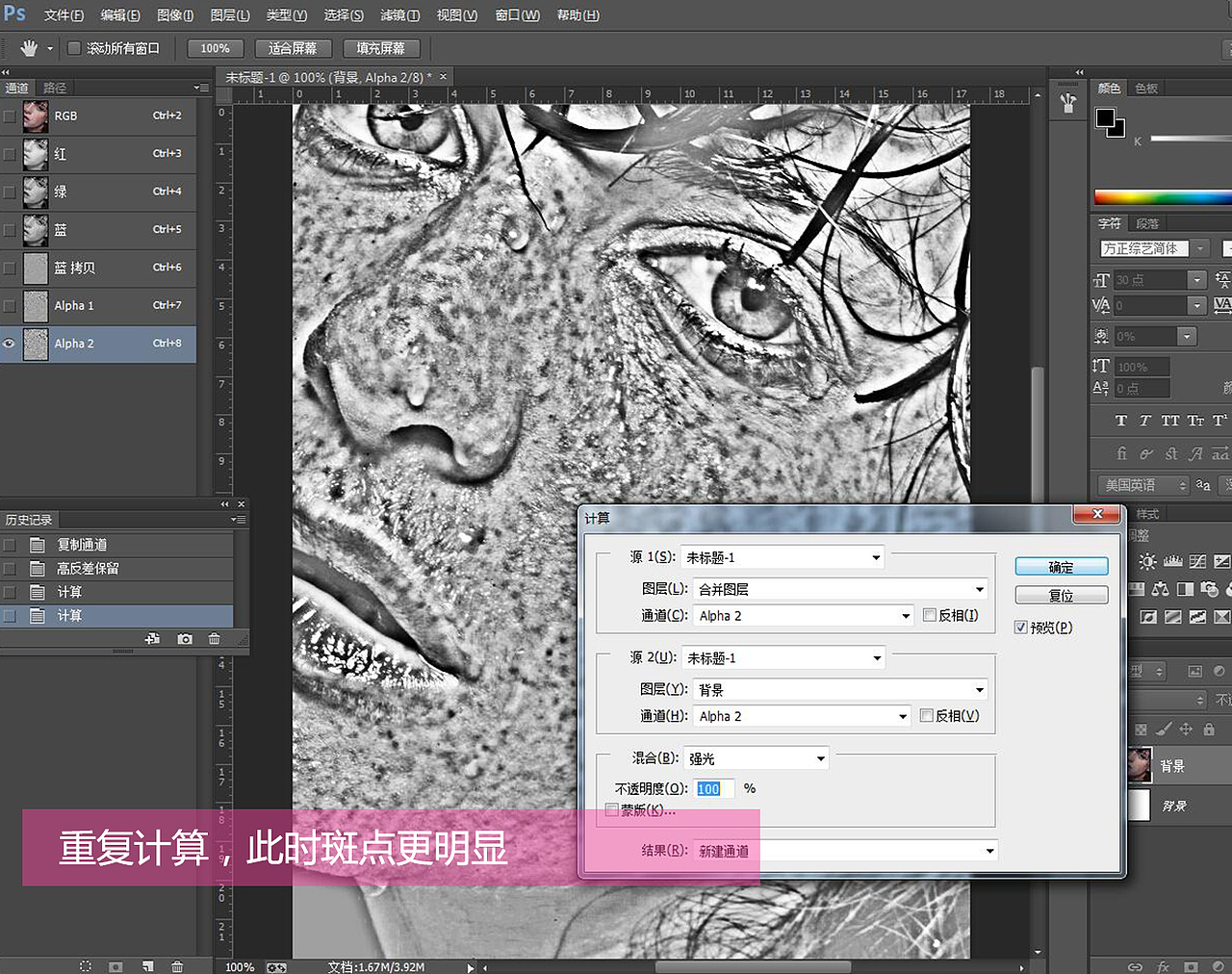The height and width of the screenshot is (974, 1232).
Task: Show the RGB channel visibility box
Action: [x=10, y=115]
